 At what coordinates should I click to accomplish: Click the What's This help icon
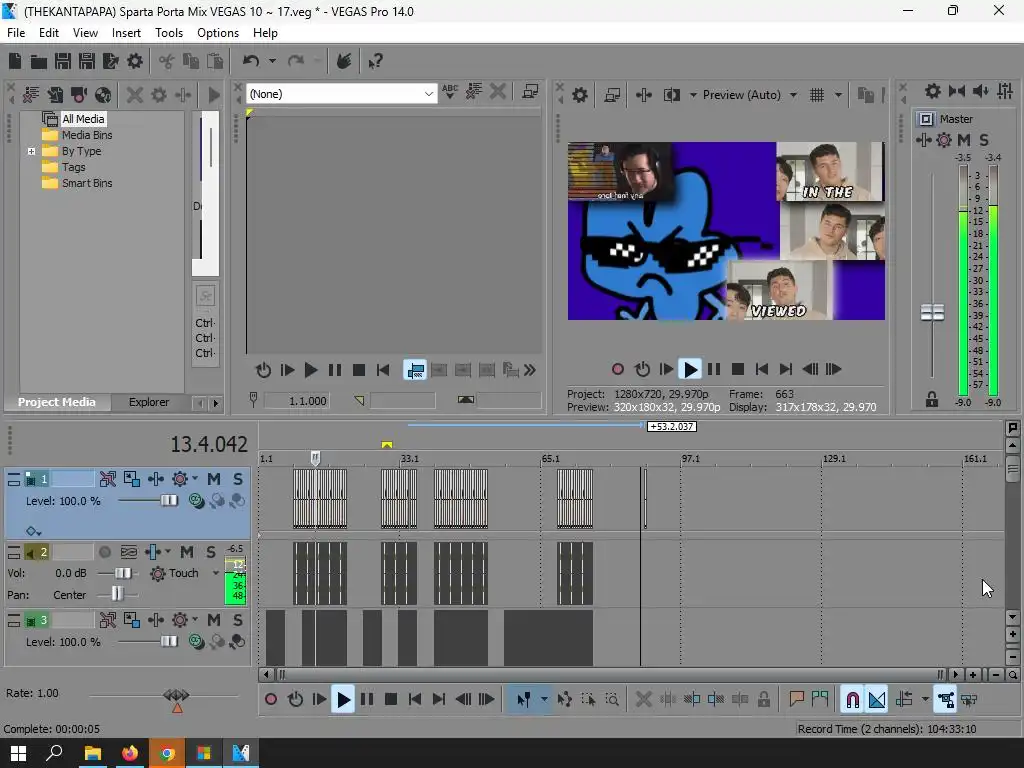[x=375, y=61]
